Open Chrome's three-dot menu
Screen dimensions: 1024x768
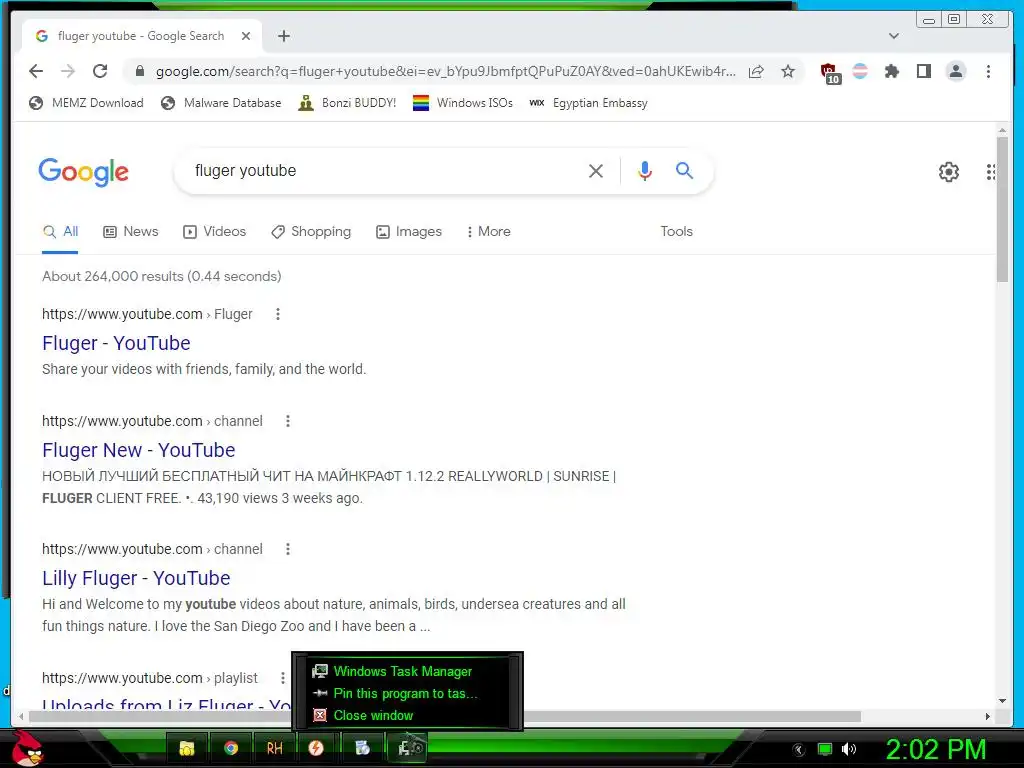pos(988,71)
